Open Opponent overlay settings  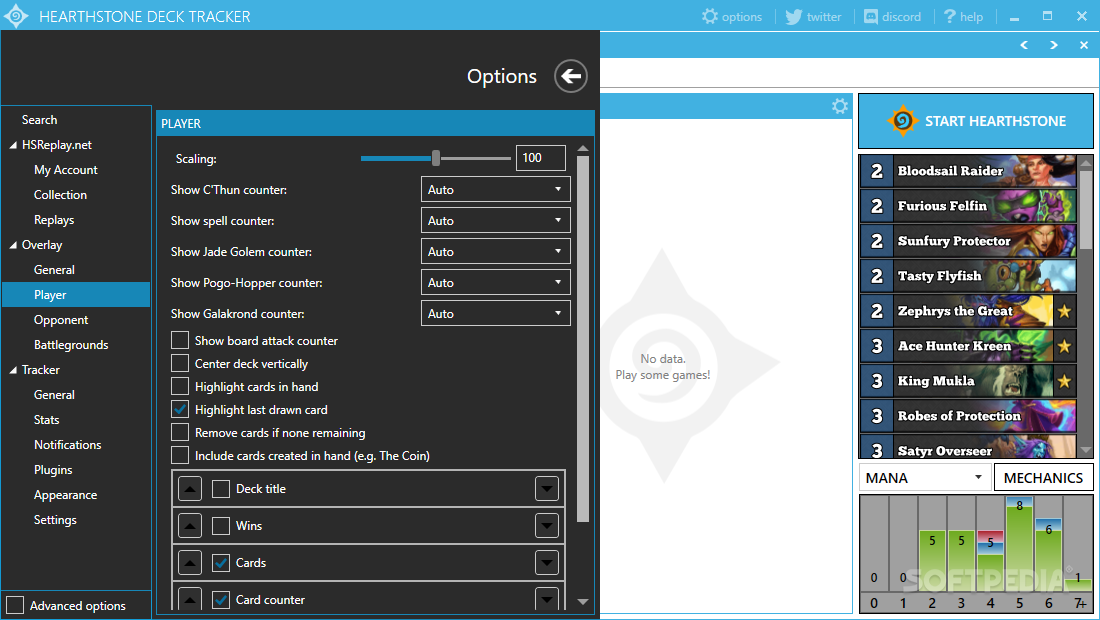61,320
